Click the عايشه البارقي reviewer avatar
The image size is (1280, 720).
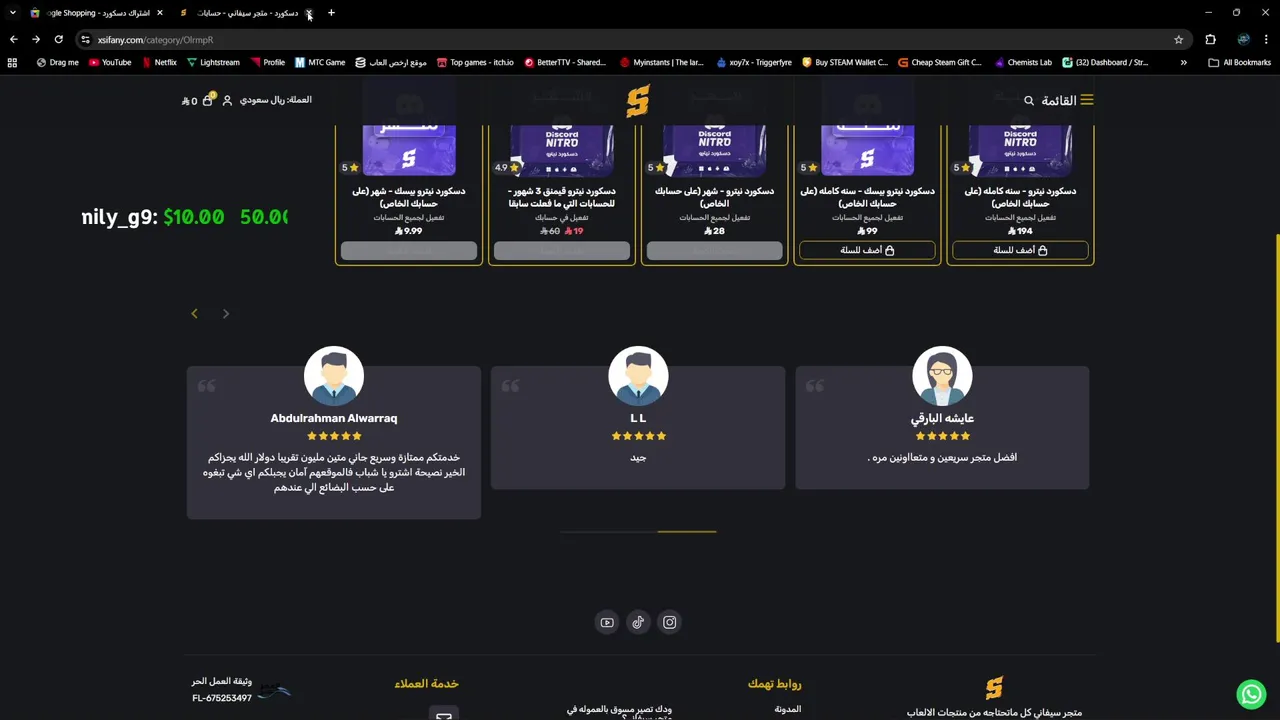(942, 376)
